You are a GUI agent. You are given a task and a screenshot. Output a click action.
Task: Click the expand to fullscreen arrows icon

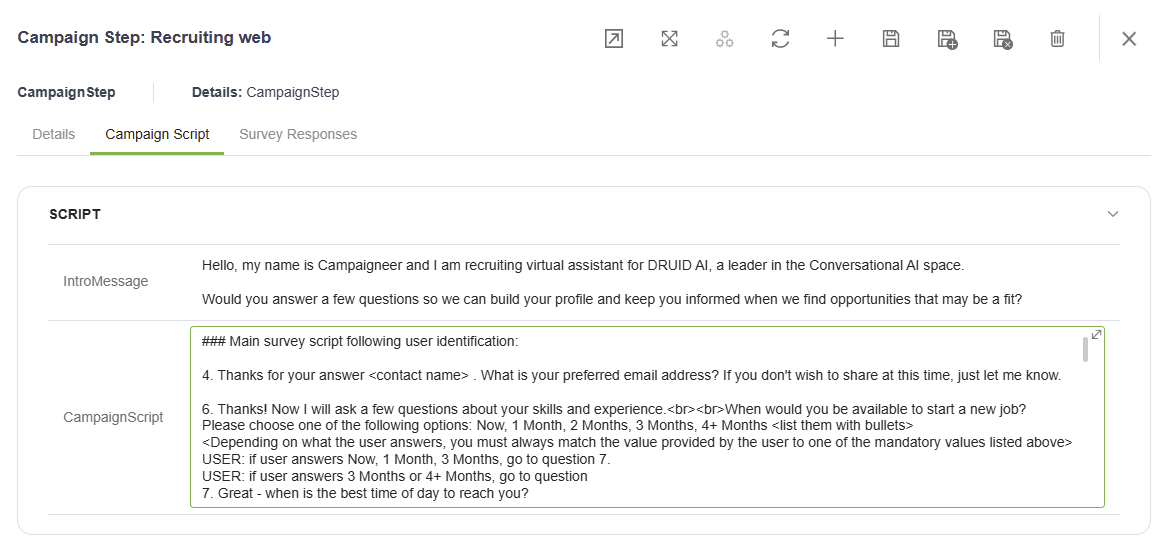(669, 39)
